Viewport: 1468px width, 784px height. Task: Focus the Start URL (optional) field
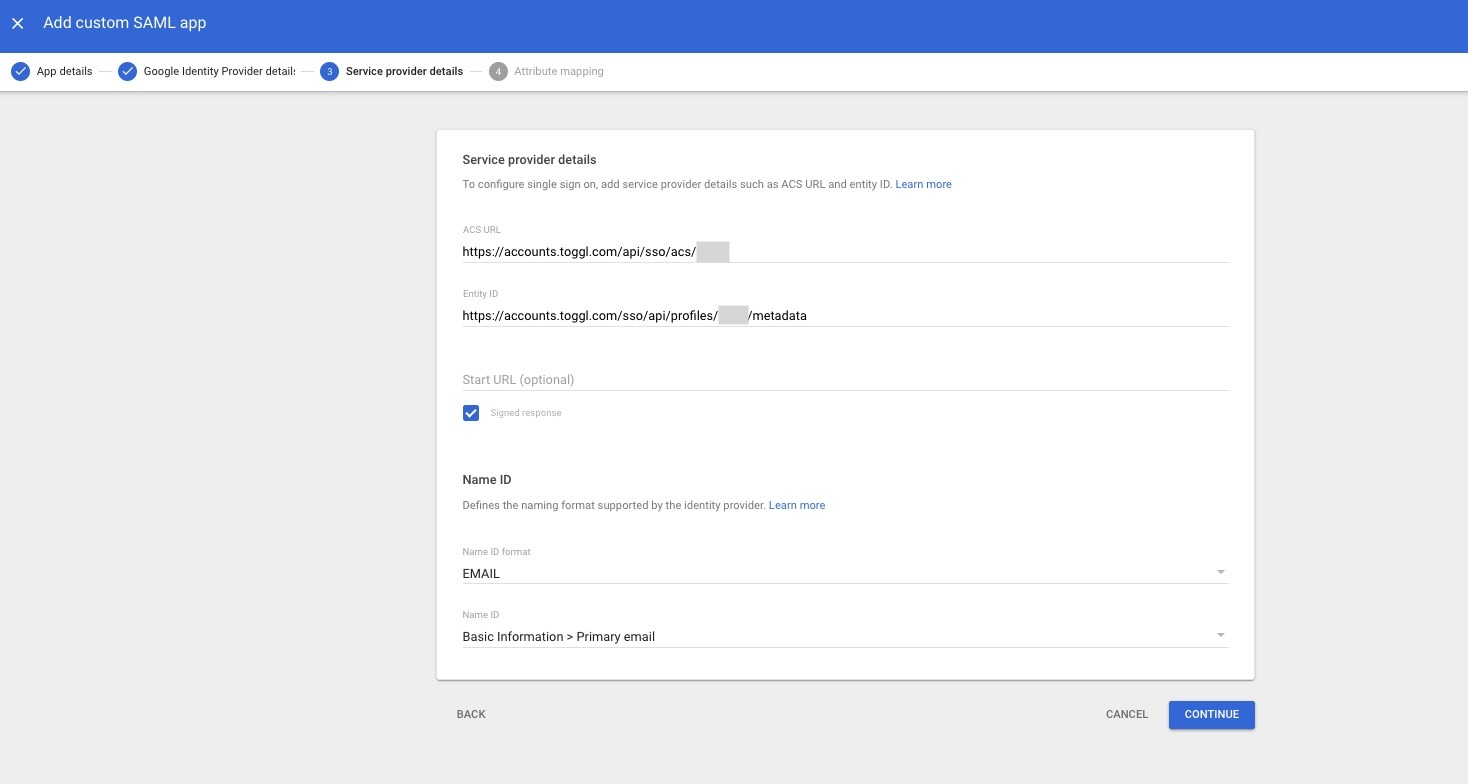coord(844,380)
